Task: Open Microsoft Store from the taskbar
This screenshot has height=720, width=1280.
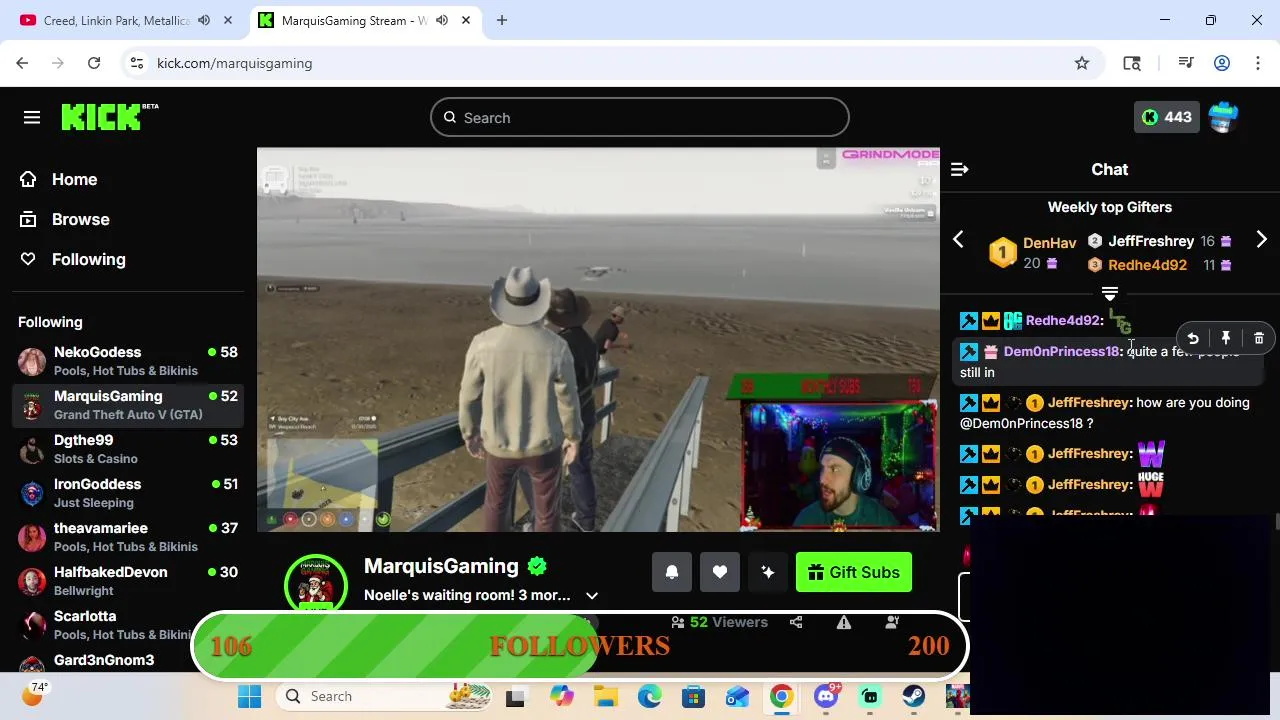Action: [x=694, y=696]
